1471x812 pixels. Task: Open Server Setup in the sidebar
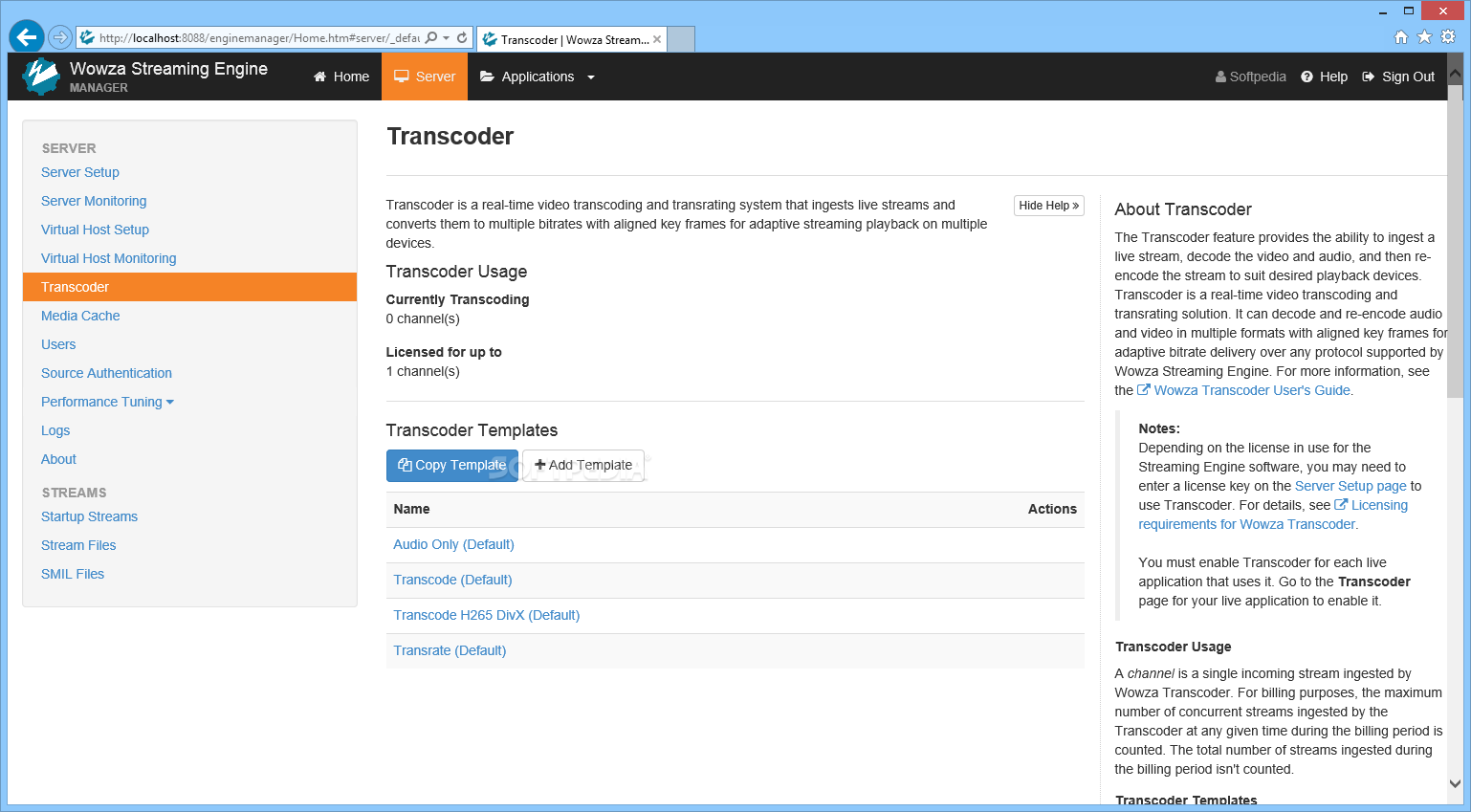coord(80,172)
